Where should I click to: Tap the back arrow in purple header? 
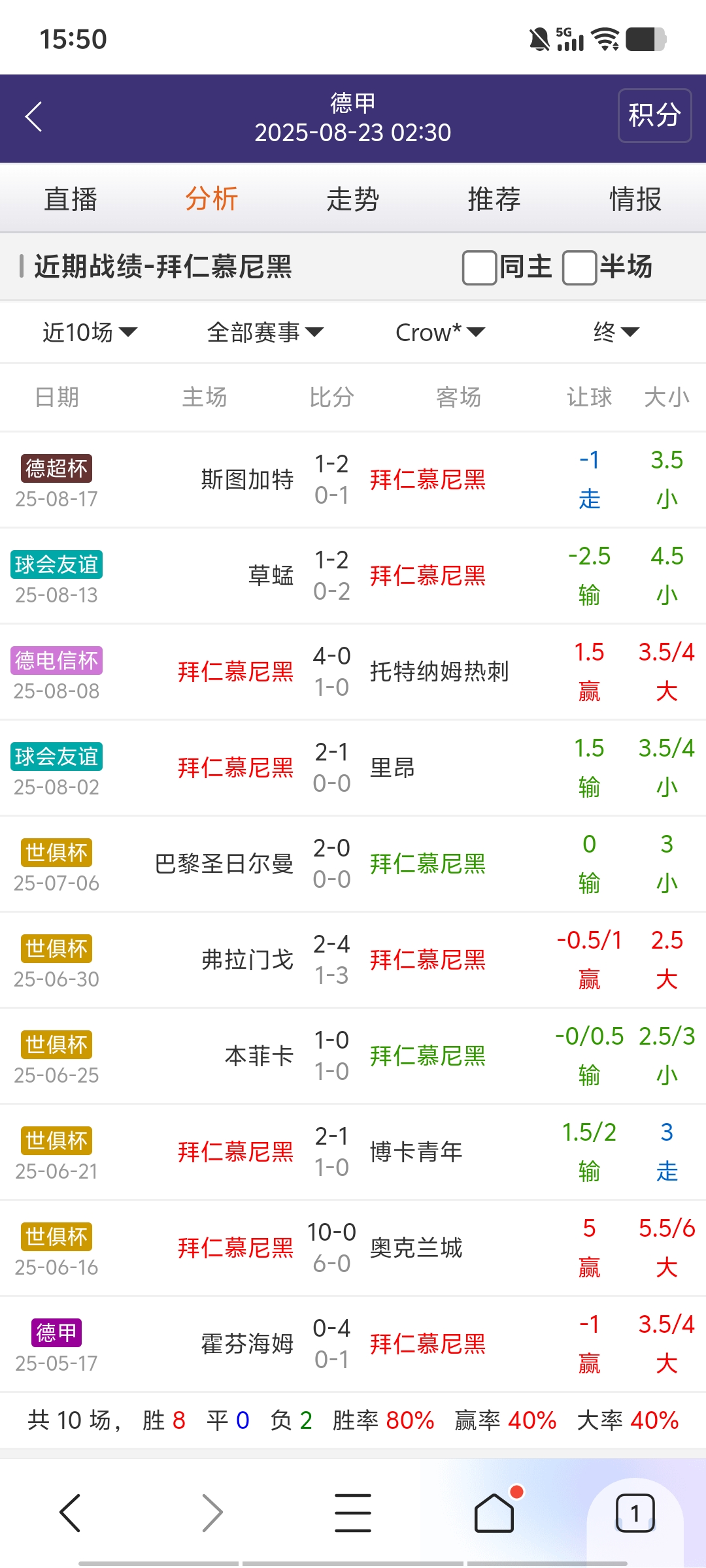[x=34, y=117]
